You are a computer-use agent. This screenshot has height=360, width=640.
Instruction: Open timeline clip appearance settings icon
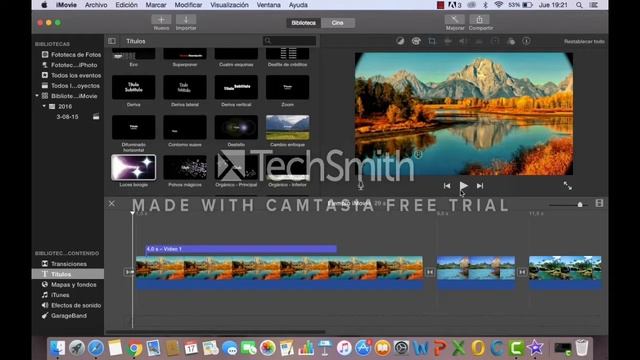point(599,203)
